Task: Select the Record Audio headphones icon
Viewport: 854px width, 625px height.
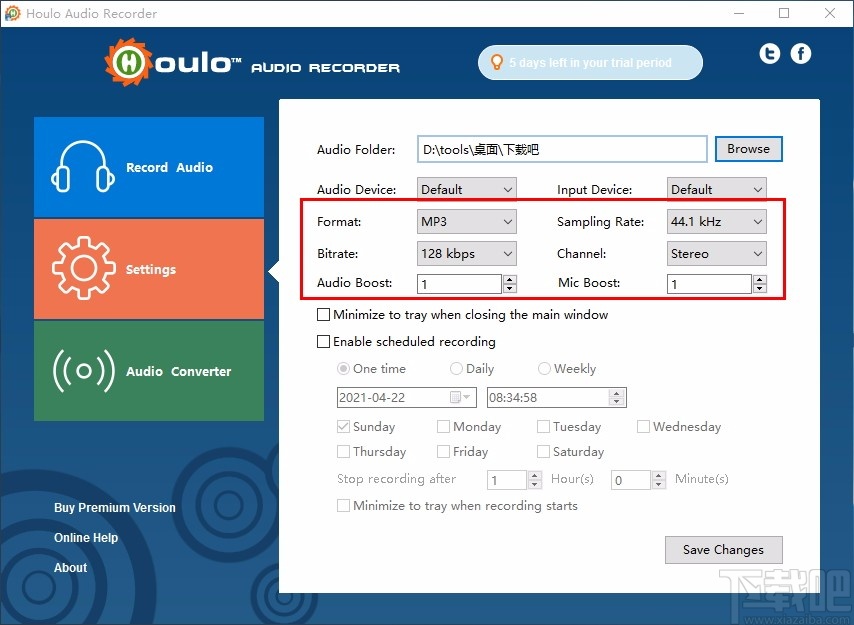Action: 83,167
